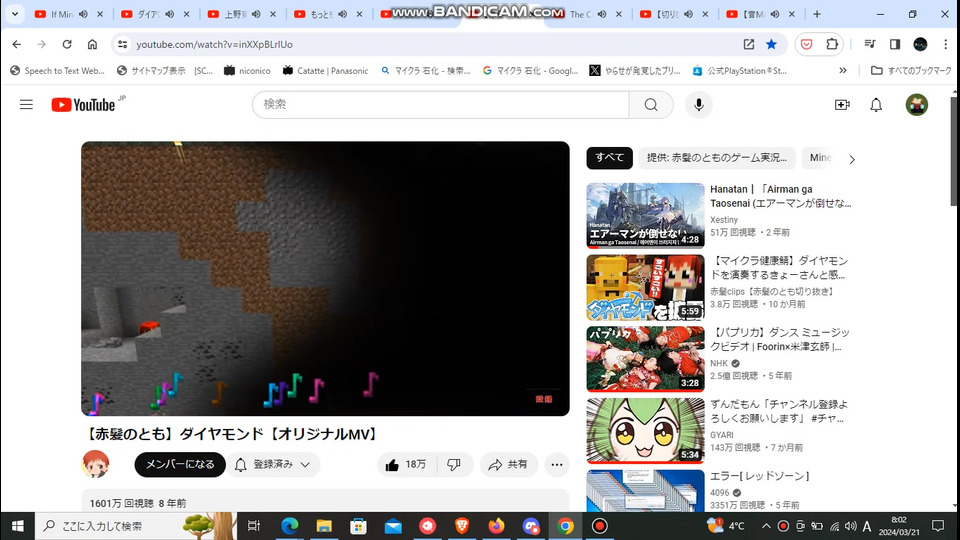The height and width of the screenshot is (540, 960).
Task: Click the address bar URL
Action: click(214, 44)
